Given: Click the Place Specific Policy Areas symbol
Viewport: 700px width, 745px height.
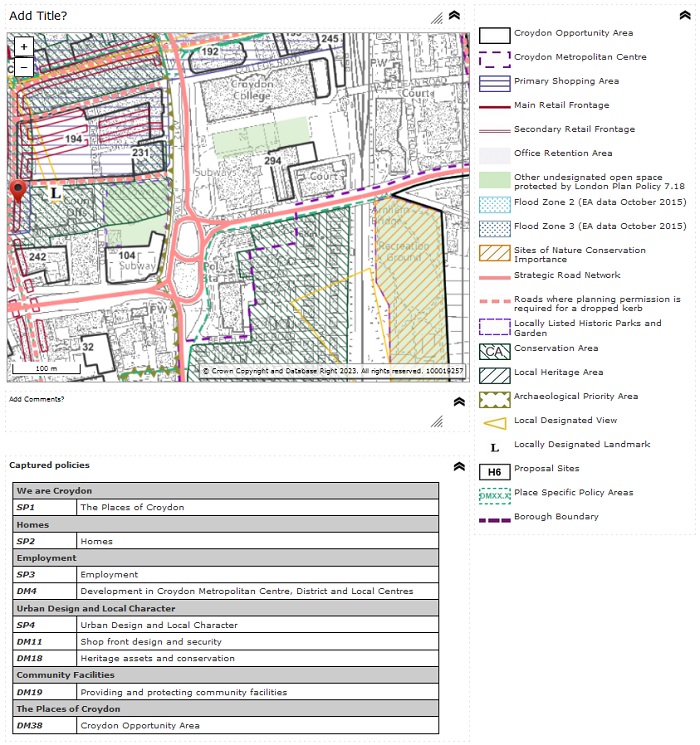Looking at the screenshot, I should (x=495, y=496).
